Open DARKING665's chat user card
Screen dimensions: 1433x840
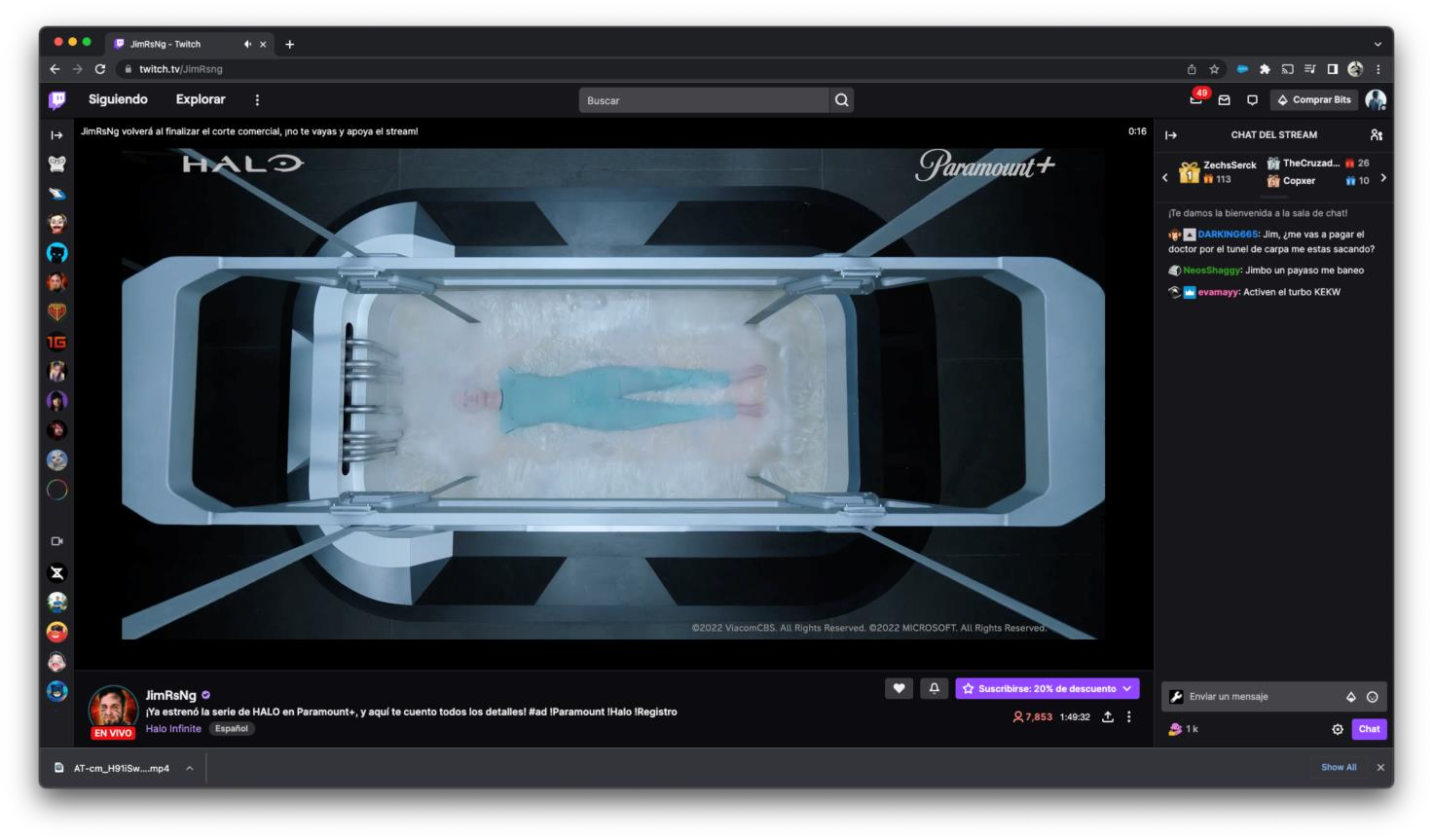click(1228, 235)
